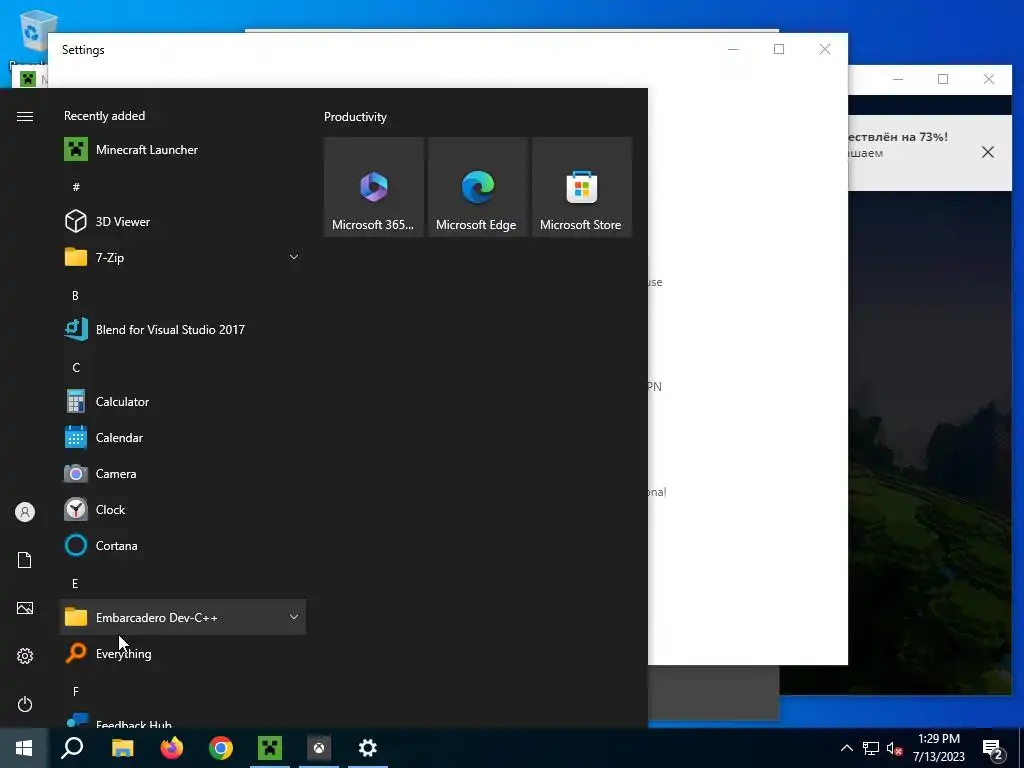The image size is (1024, 768).
Task: Click the letter E section header
Action: [75, 583]
